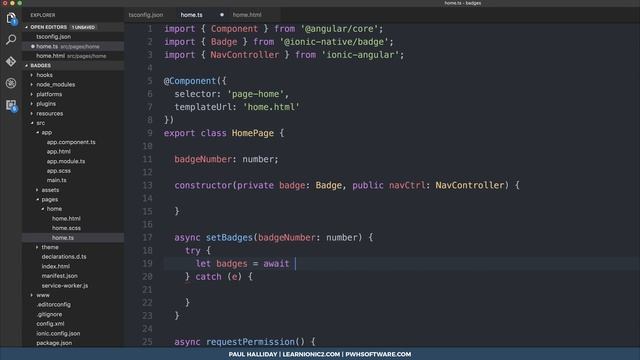Viewport: 640px width, 360px height.
Task: Expand the node_modules folder
Action: coord(56,84)
